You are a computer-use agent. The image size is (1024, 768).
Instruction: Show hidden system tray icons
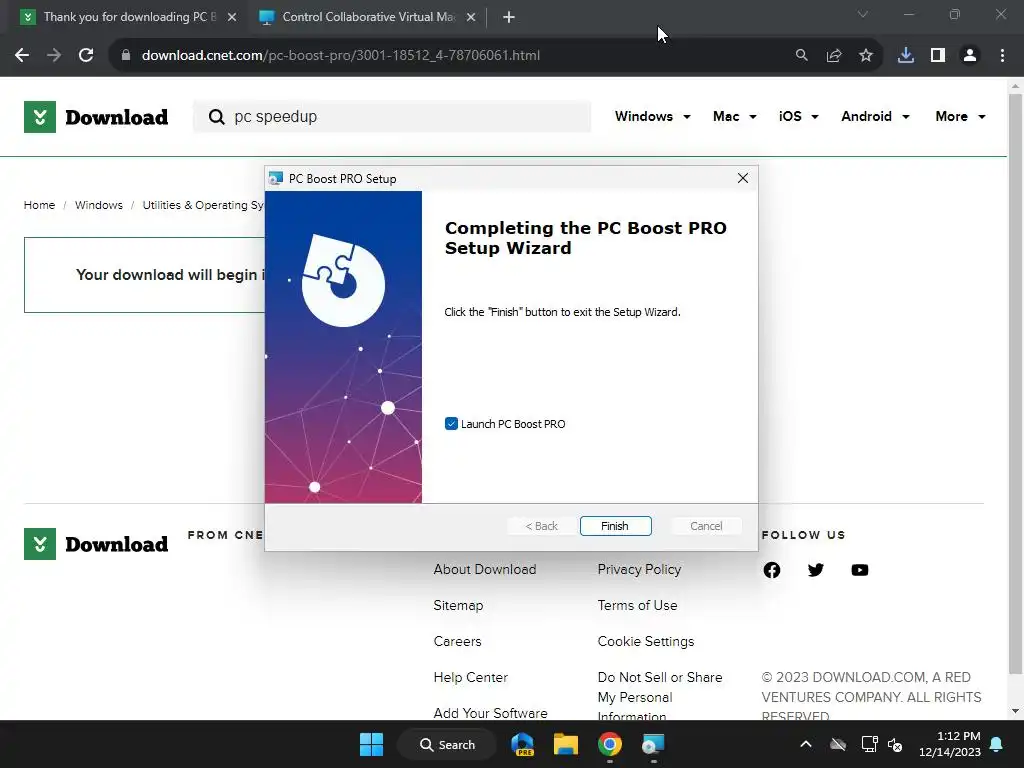pos(806,744)
